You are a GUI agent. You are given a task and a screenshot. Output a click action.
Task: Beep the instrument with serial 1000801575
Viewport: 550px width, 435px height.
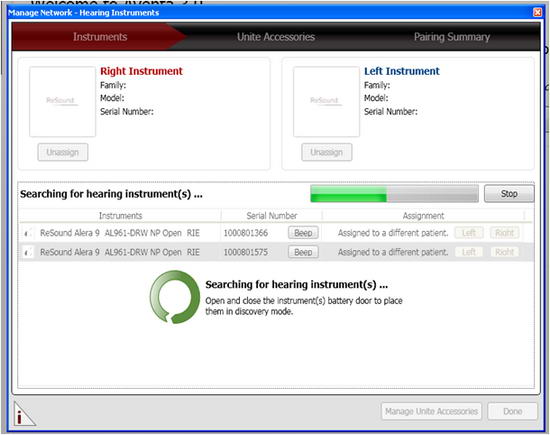click(303, 252)
